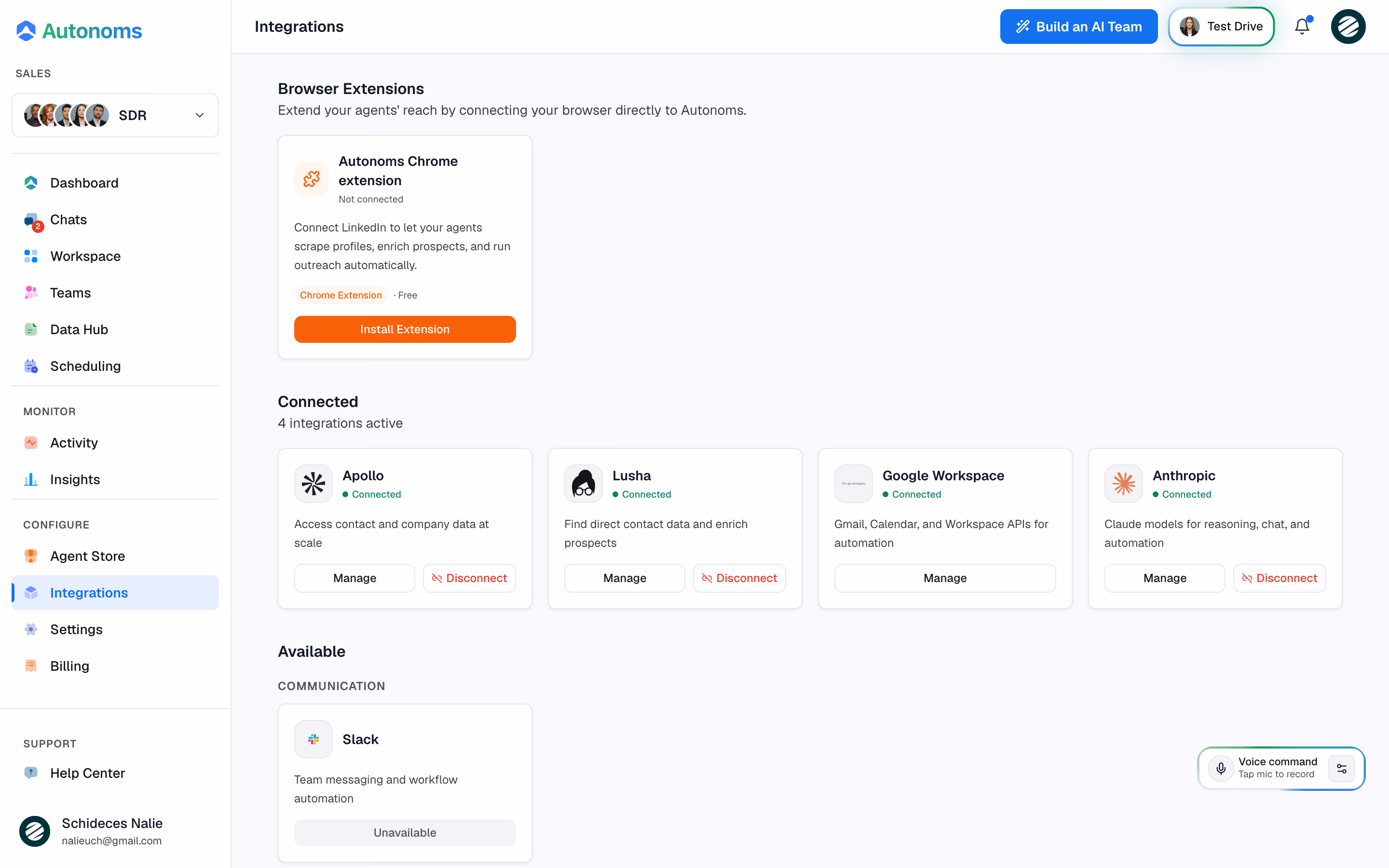Screen dimensions: 1389x868
Task: Manage the Apollo integration
Action: point(354,578)
